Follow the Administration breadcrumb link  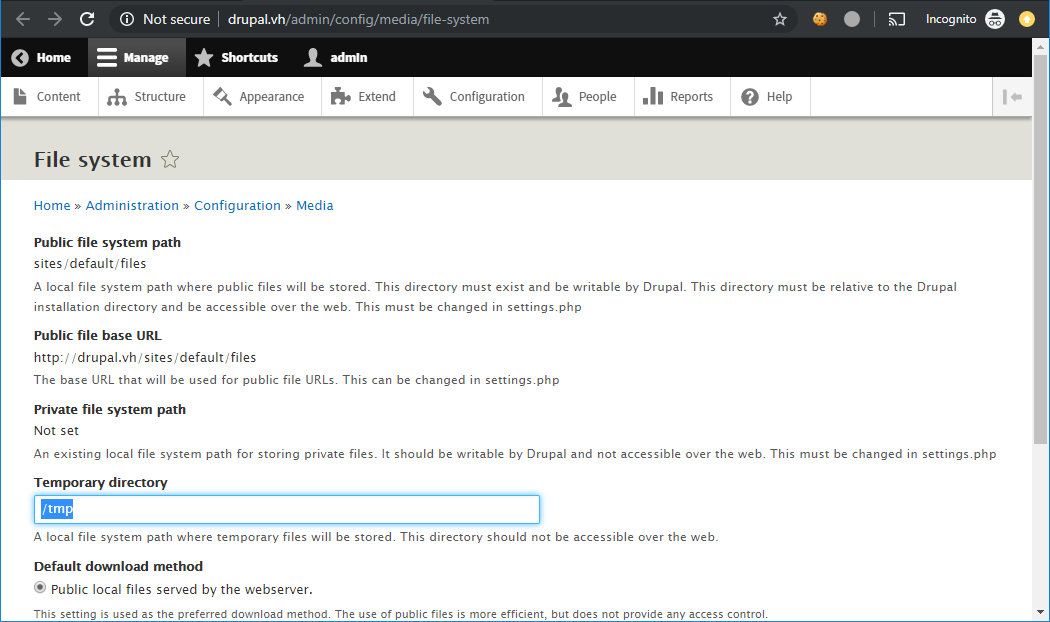click(x=132, y=206)
